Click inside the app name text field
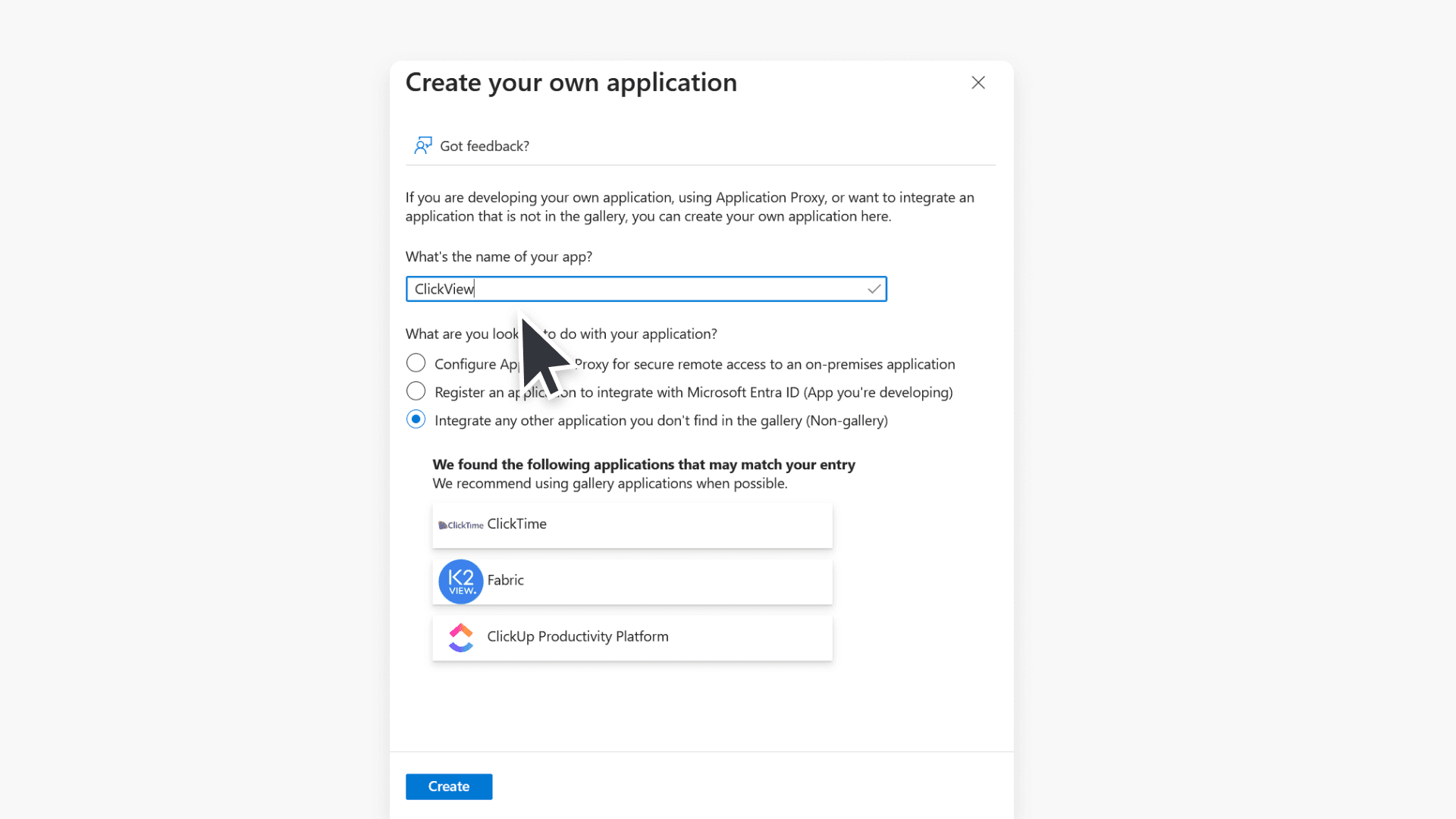This screenshot has height=819, width=1456. point(645,289)
